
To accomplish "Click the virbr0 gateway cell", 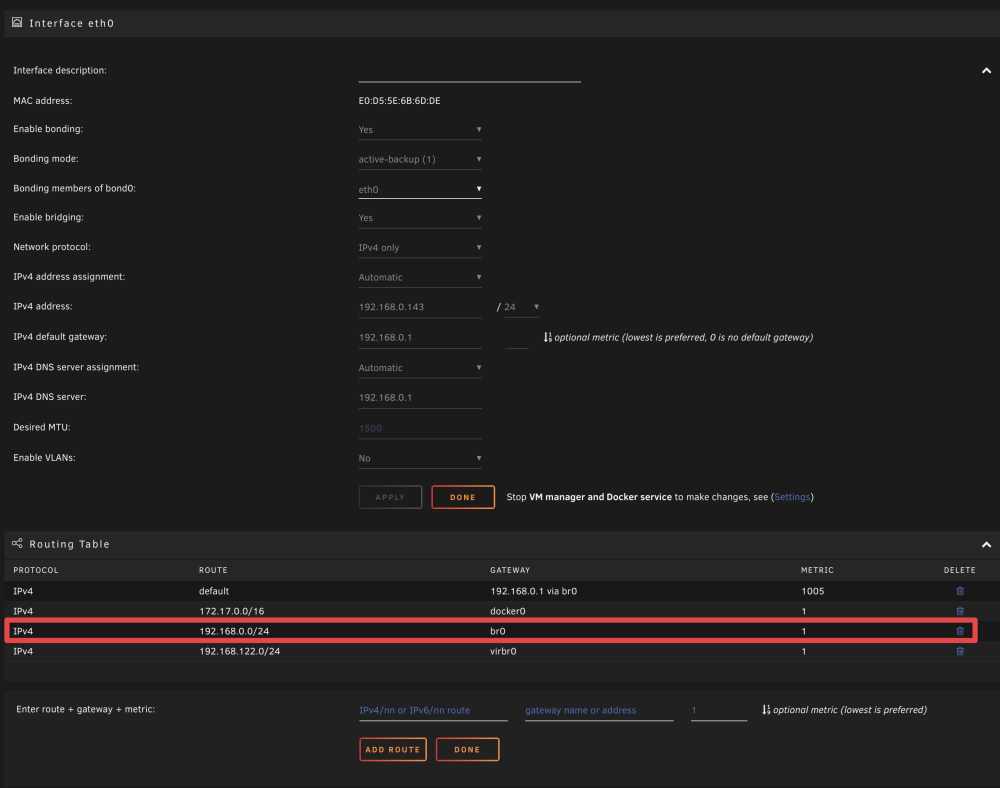I will point(503,651).
